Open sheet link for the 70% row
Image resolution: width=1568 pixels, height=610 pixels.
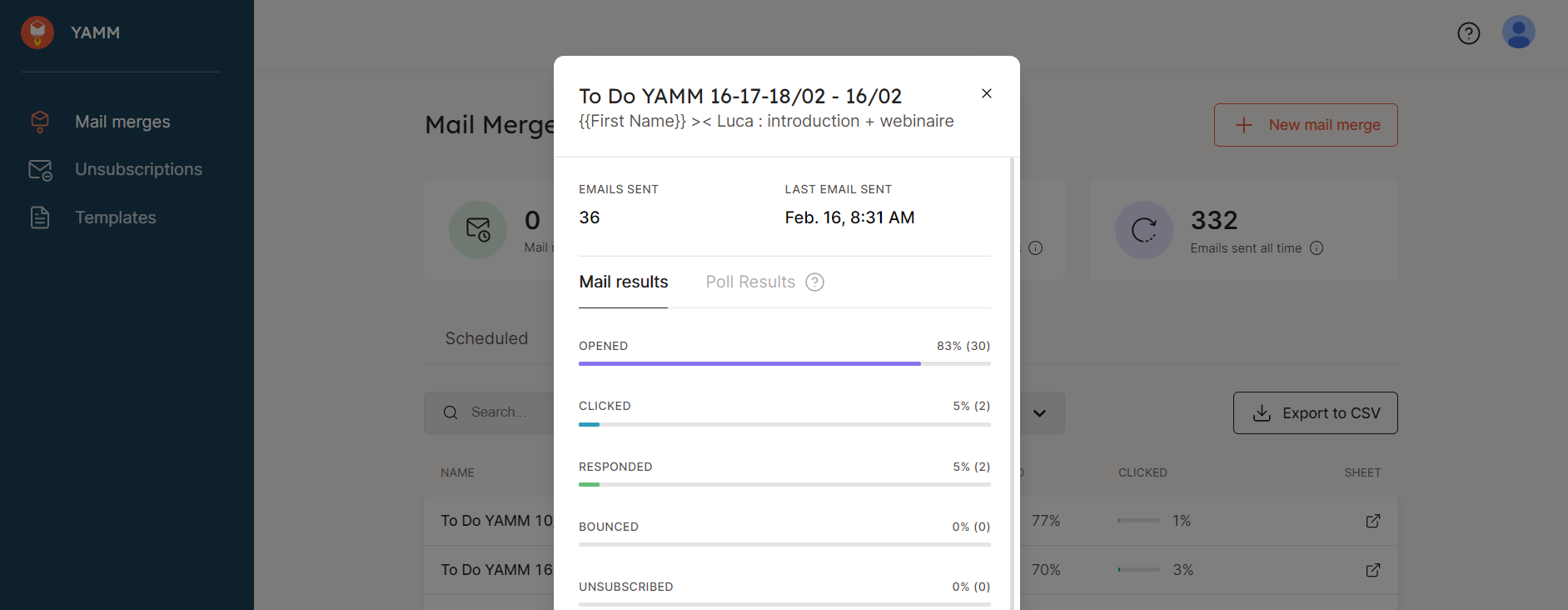tap(1373, 570)
